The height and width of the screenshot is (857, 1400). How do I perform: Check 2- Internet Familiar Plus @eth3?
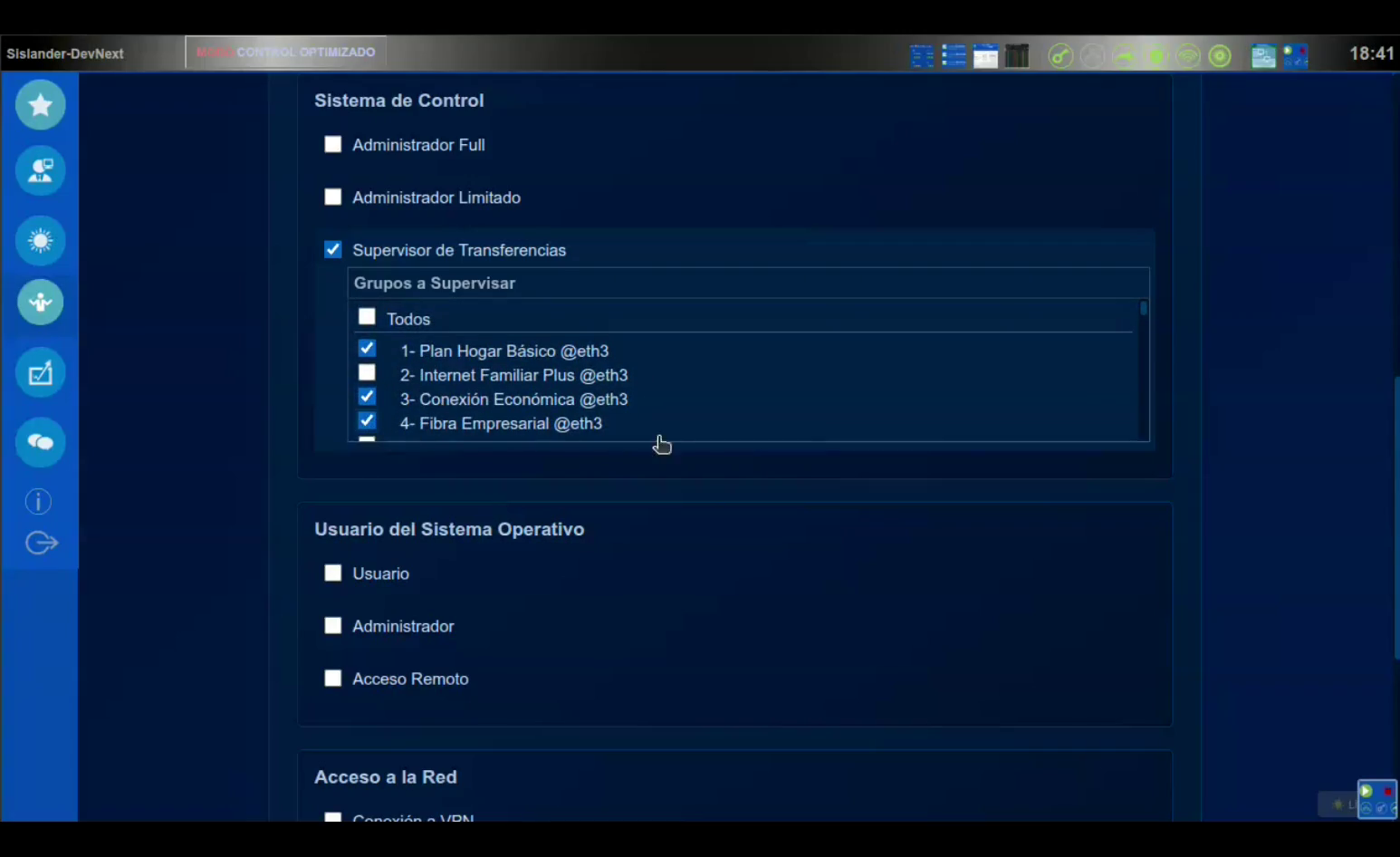point(367,373)
